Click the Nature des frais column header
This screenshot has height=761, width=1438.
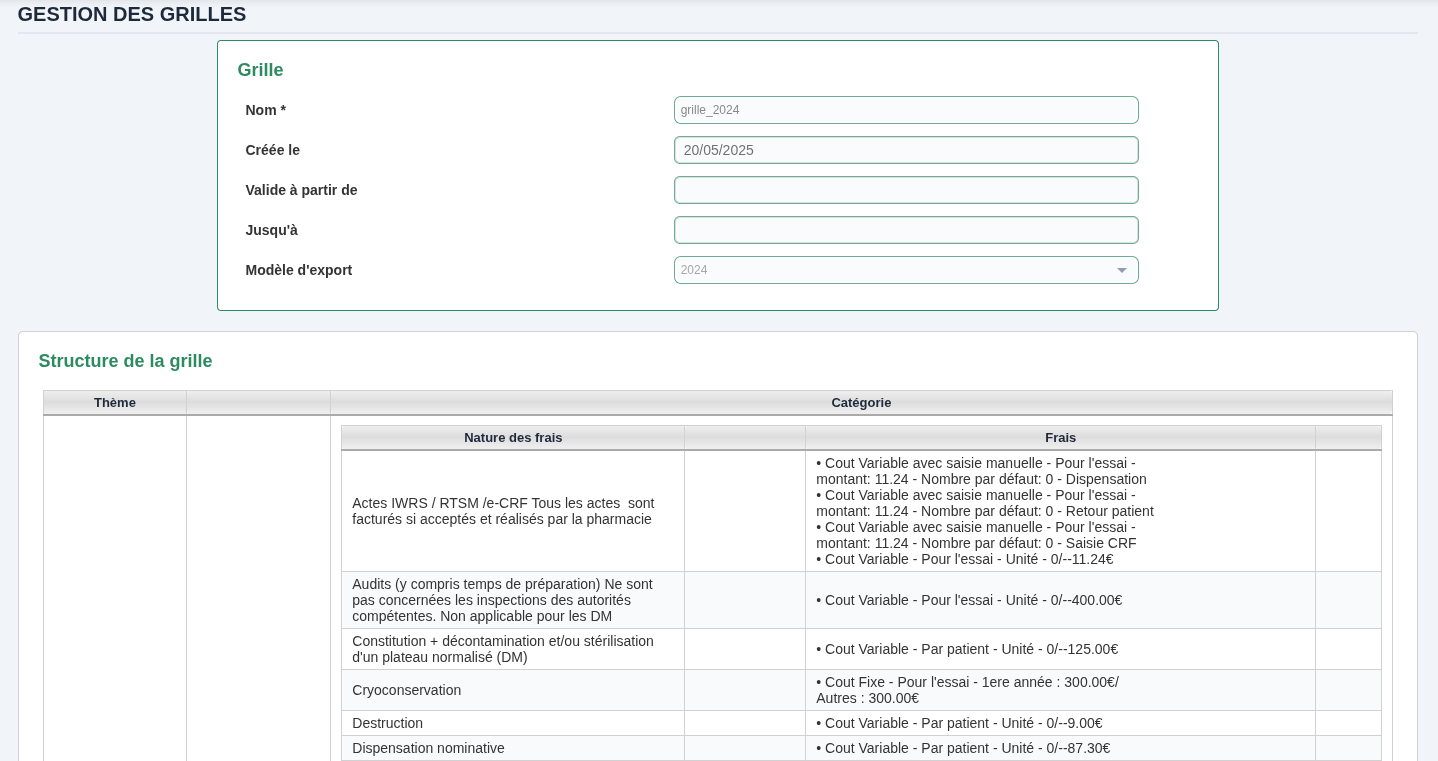[512, 438]
